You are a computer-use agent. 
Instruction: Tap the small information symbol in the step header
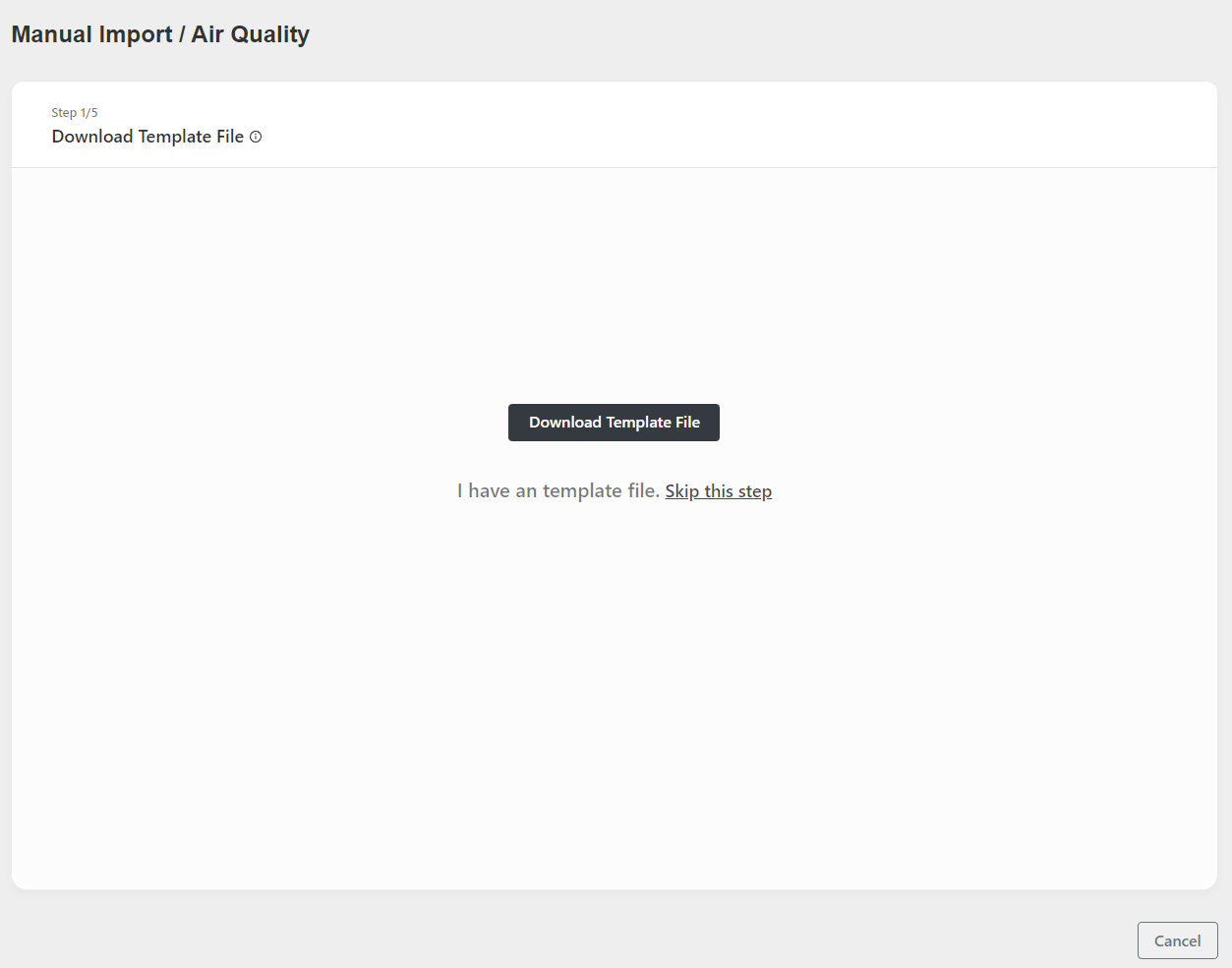[256, 137]
